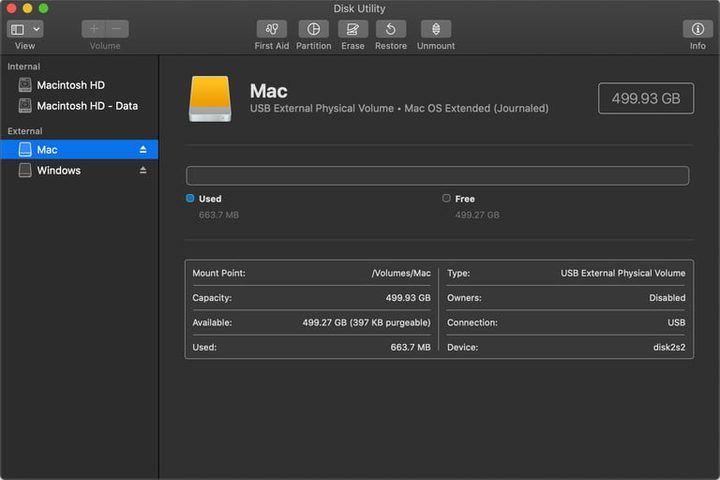Select the Mac volume in sidebar
The width and height of the screenshot is (720, 480).
47,150
